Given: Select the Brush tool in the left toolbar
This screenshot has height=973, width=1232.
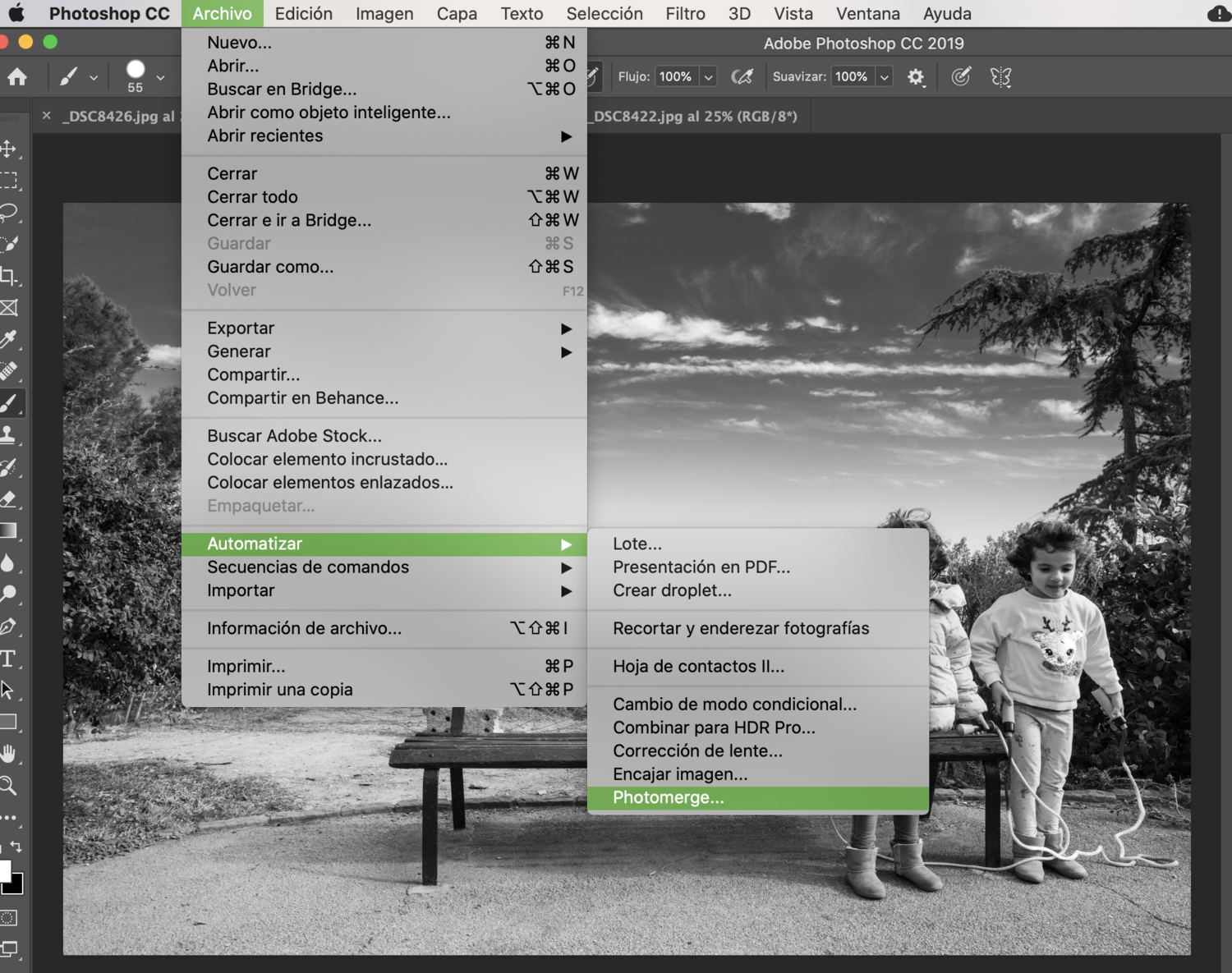Looking at the screenshot, I should tap(9, 403).
